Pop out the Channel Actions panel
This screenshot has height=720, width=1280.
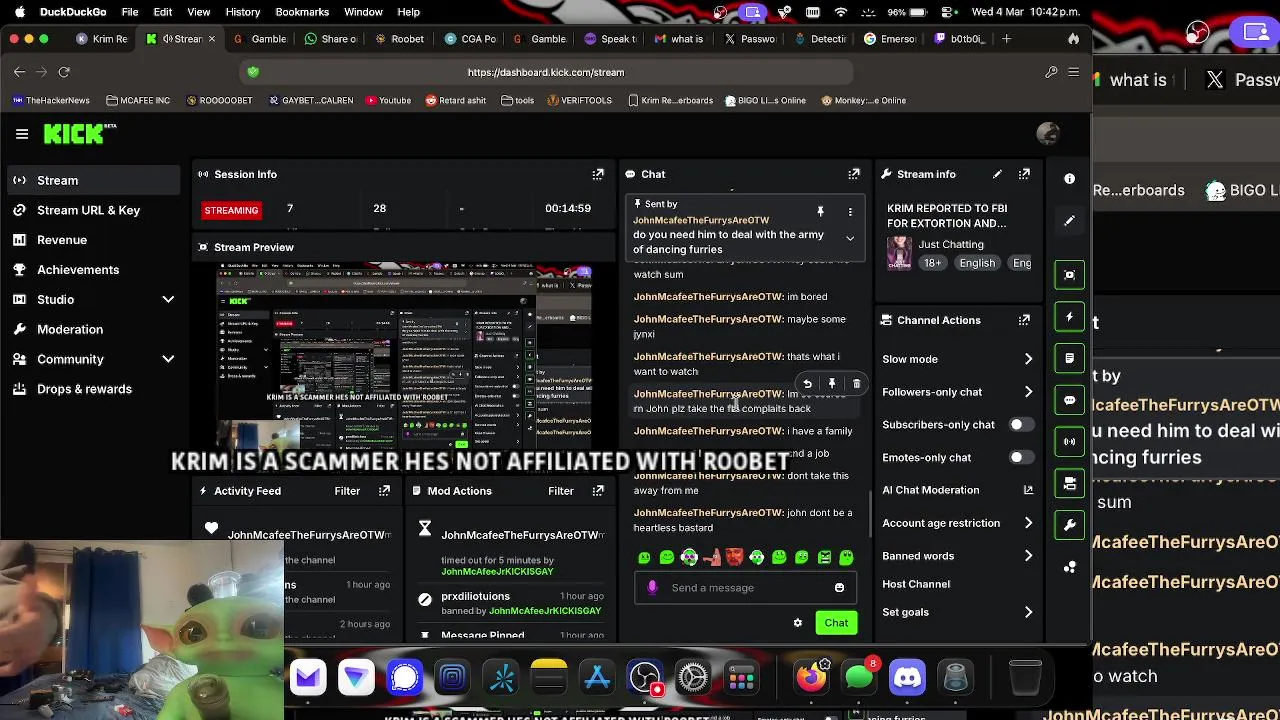coord(1024,320)
